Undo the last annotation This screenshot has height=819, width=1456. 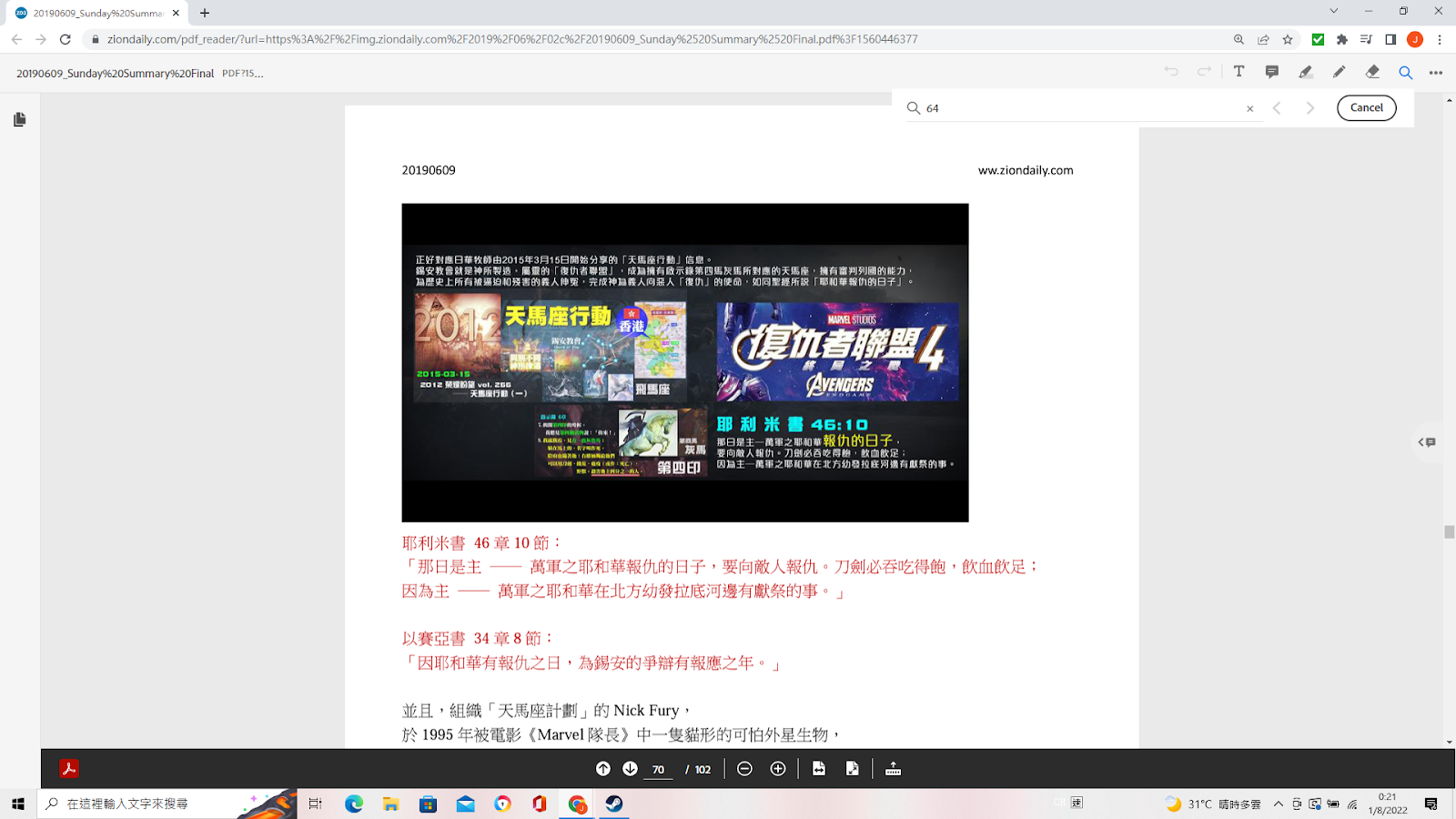click(1171, 72)
